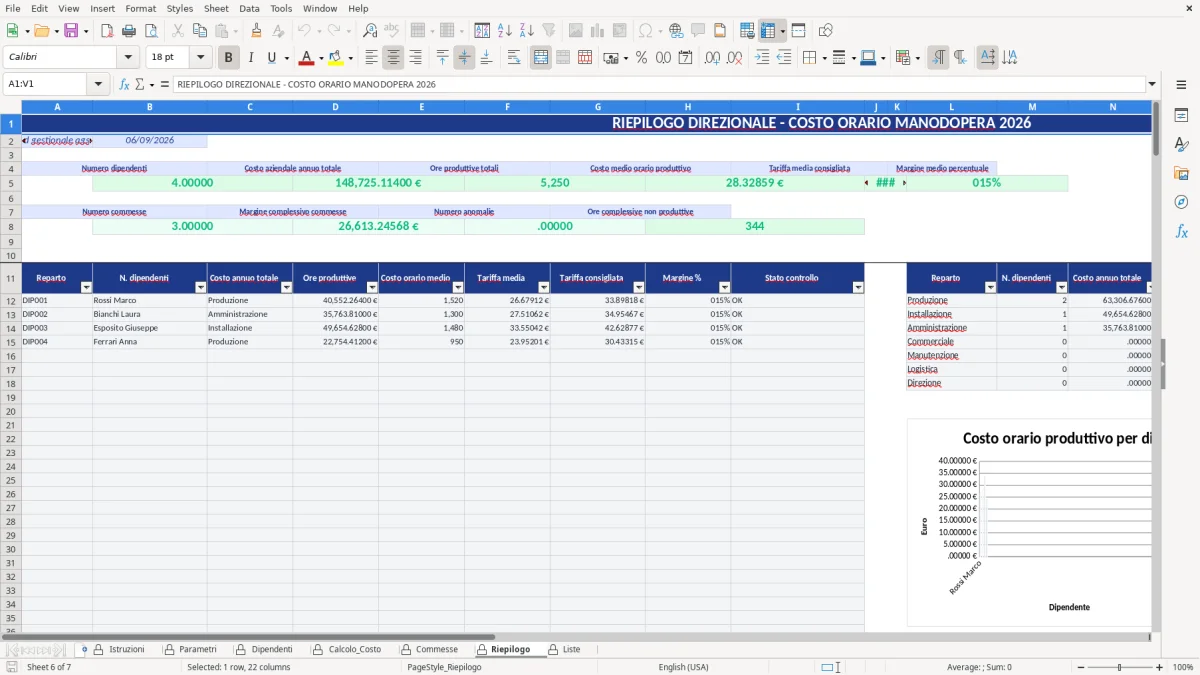Select the Clone Formatting paintbrush

coord(257,31)
